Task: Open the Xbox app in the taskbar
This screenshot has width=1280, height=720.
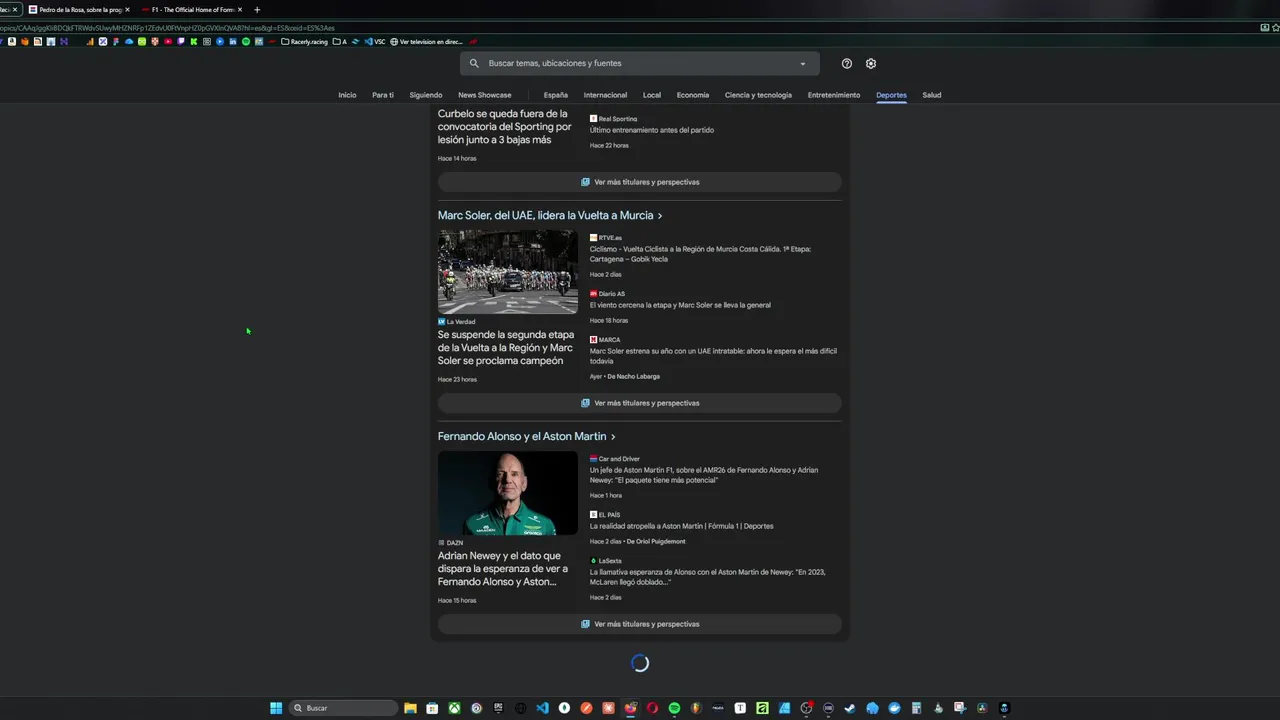Action: click(454, 708)
